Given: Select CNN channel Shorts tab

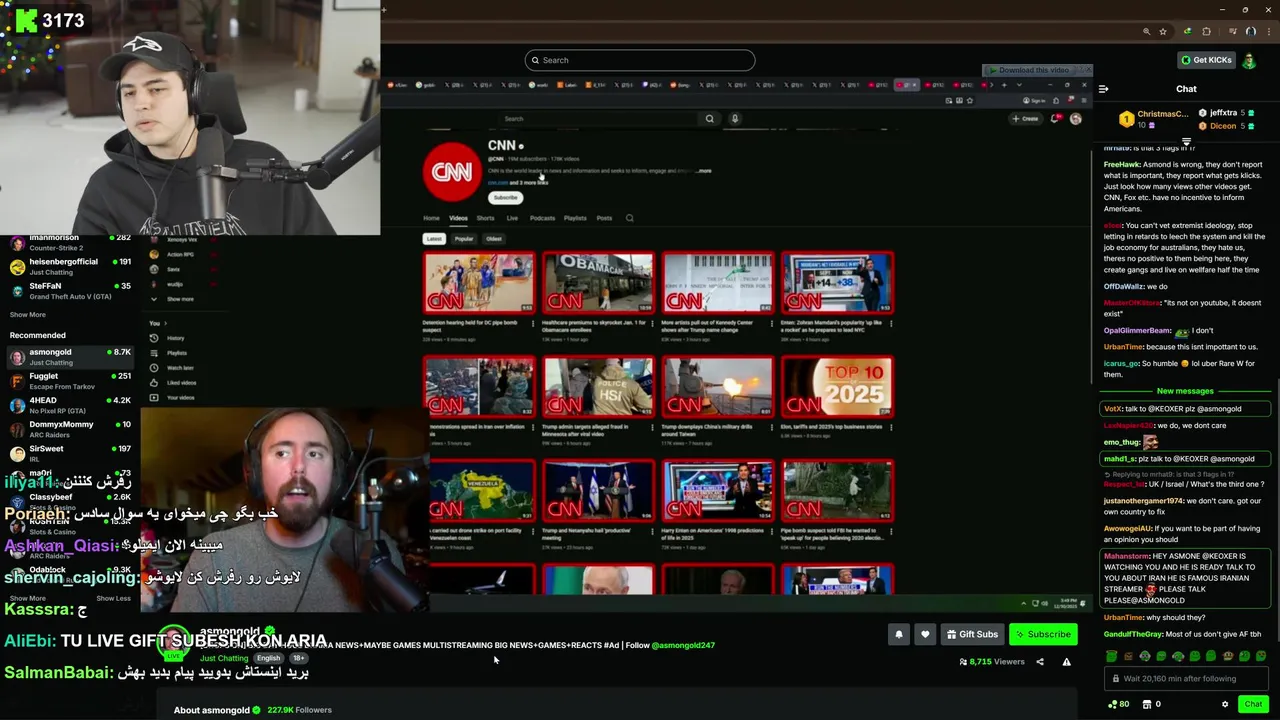Looking at the screenshot, I should click(x=485, y=218).
